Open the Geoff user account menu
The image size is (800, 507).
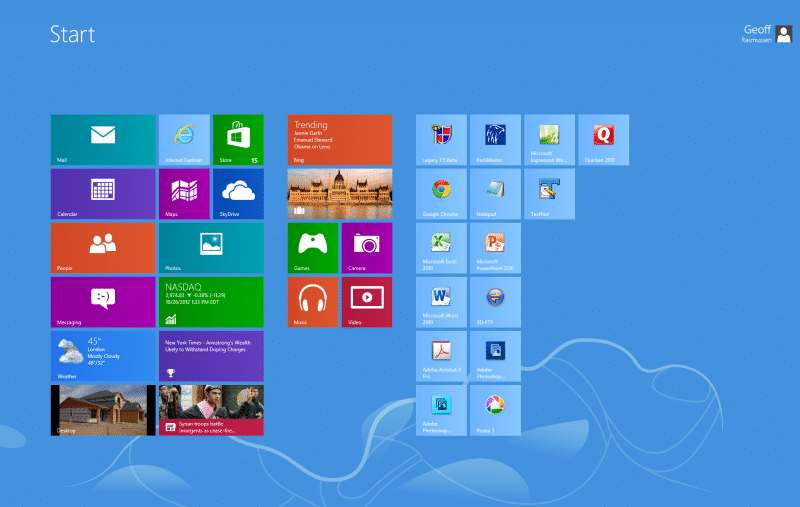coord(767,34)
